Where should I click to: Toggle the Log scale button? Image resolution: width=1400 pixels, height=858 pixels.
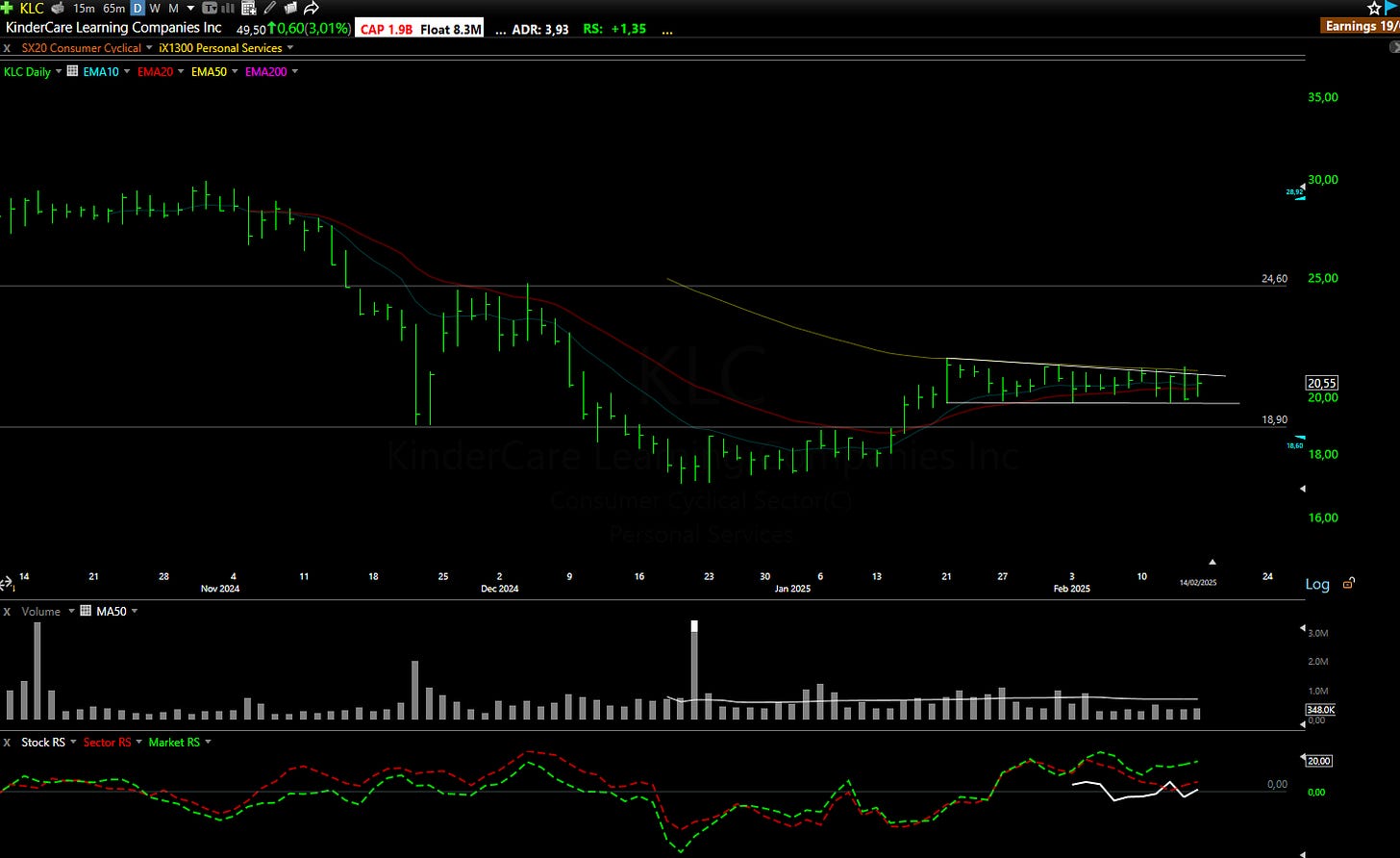1317,585
